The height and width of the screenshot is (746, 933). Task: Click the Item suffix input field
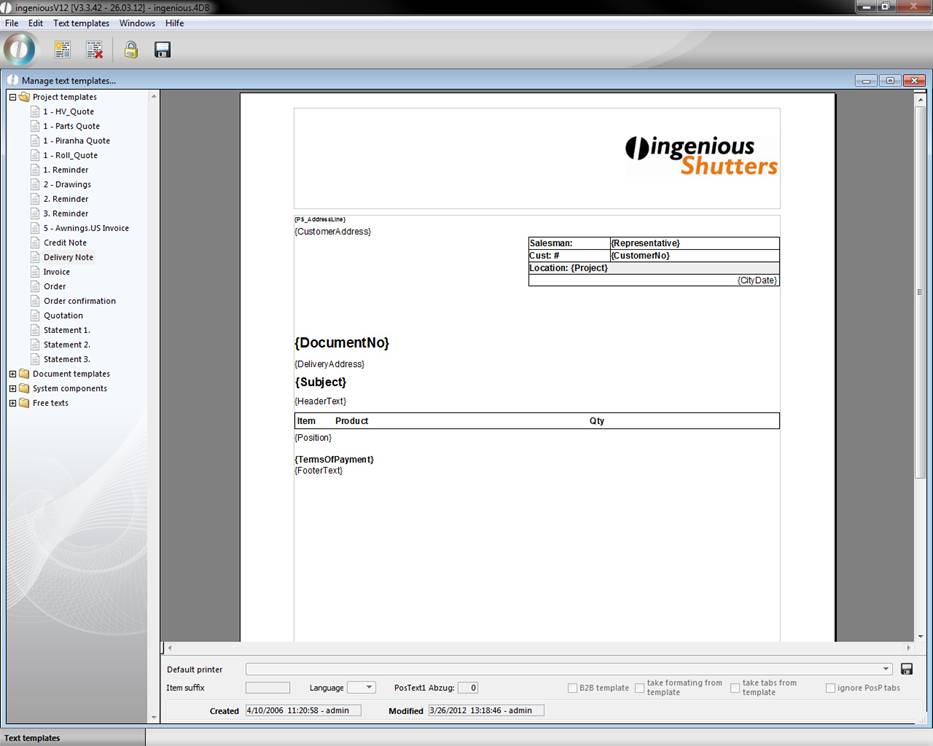pos(267,688)
